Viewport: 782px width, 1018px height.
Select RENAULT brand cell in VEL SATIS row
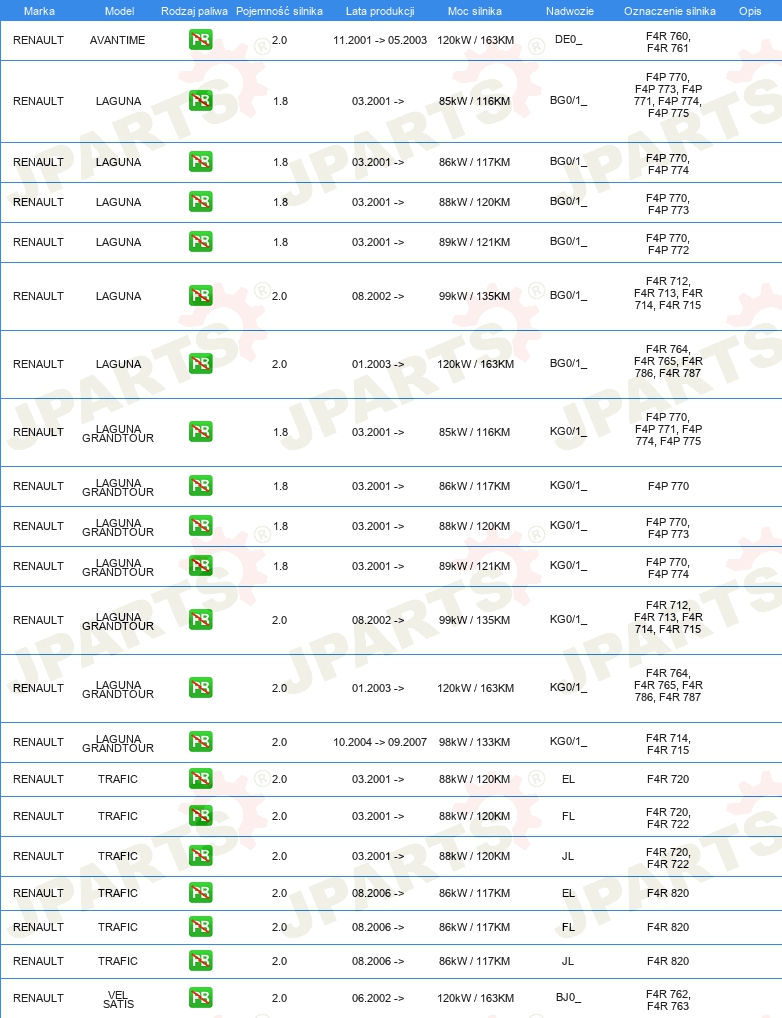(x=38, y=999)
